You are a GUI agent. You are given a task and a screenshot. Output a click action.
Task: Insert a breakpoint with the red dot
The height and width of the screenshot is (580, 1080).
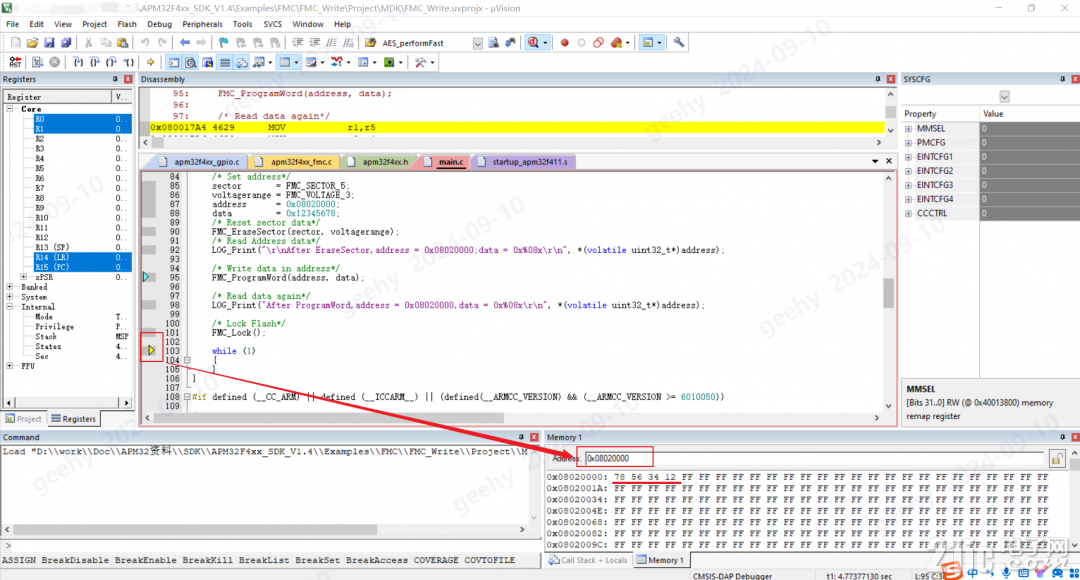564,43
